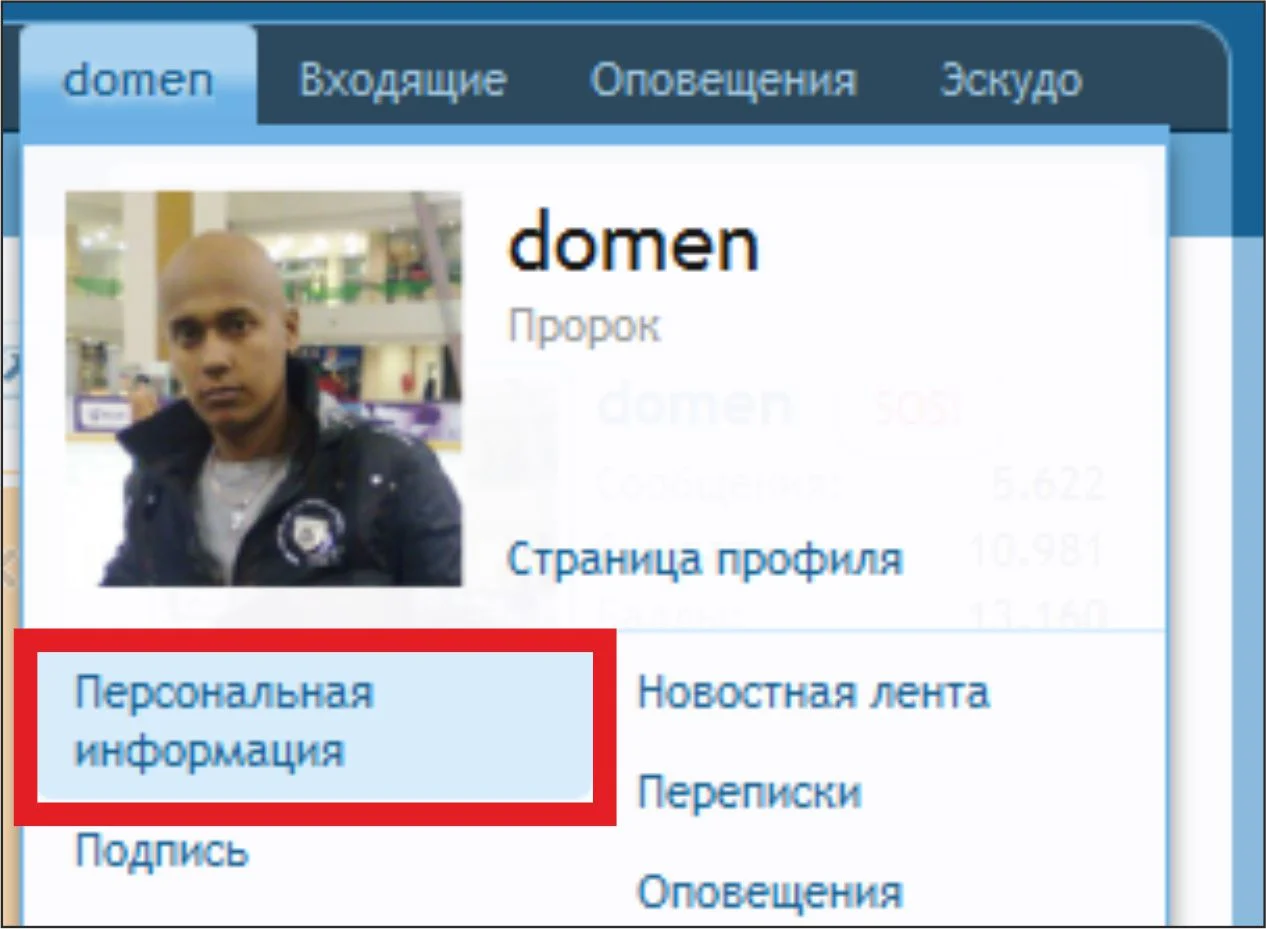Viewport: 1266px width, 929px height.
Task: Click the large domen username heading
Action: [x=634, y=242]
